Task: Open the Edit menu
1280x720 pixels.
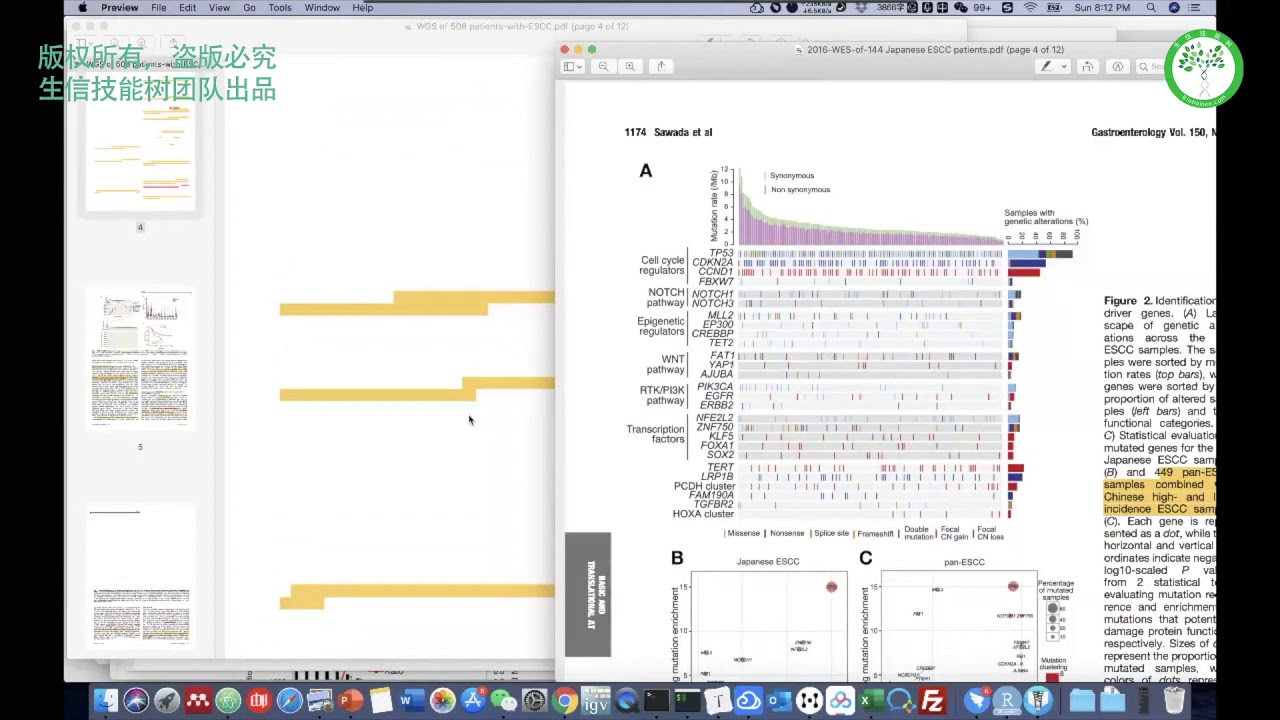Action: [188, 8]
